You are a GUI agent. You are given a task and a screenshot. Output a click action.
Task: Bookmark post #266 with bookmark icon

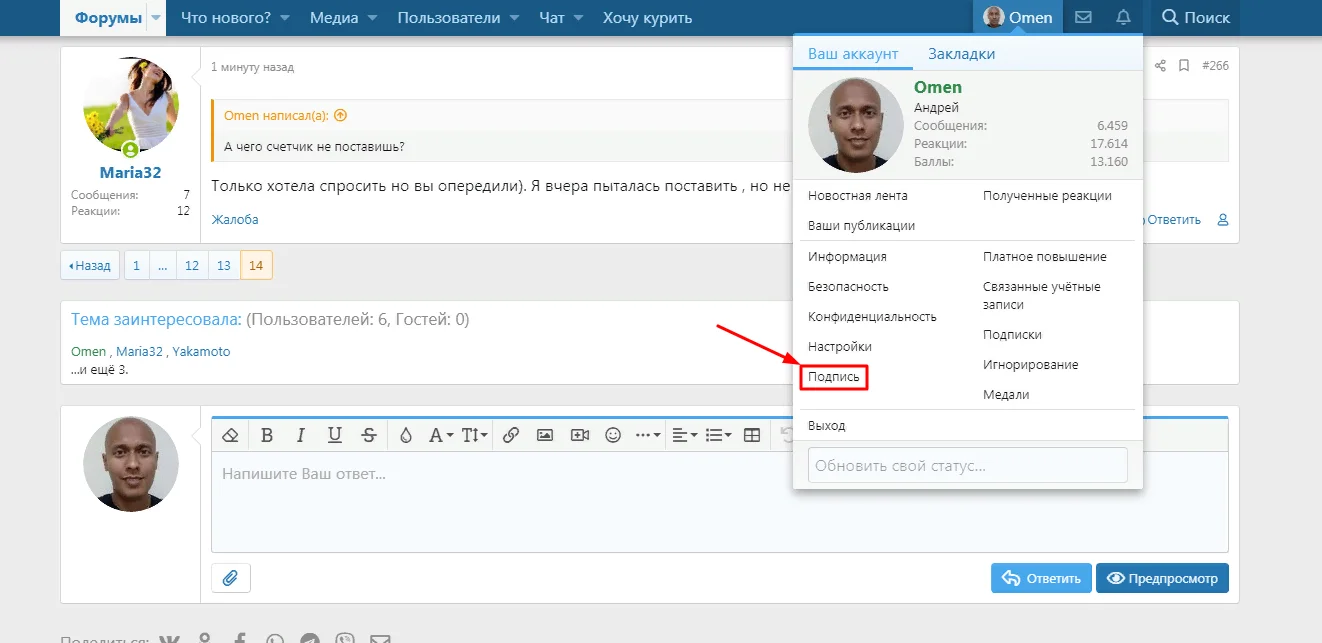1184,66
